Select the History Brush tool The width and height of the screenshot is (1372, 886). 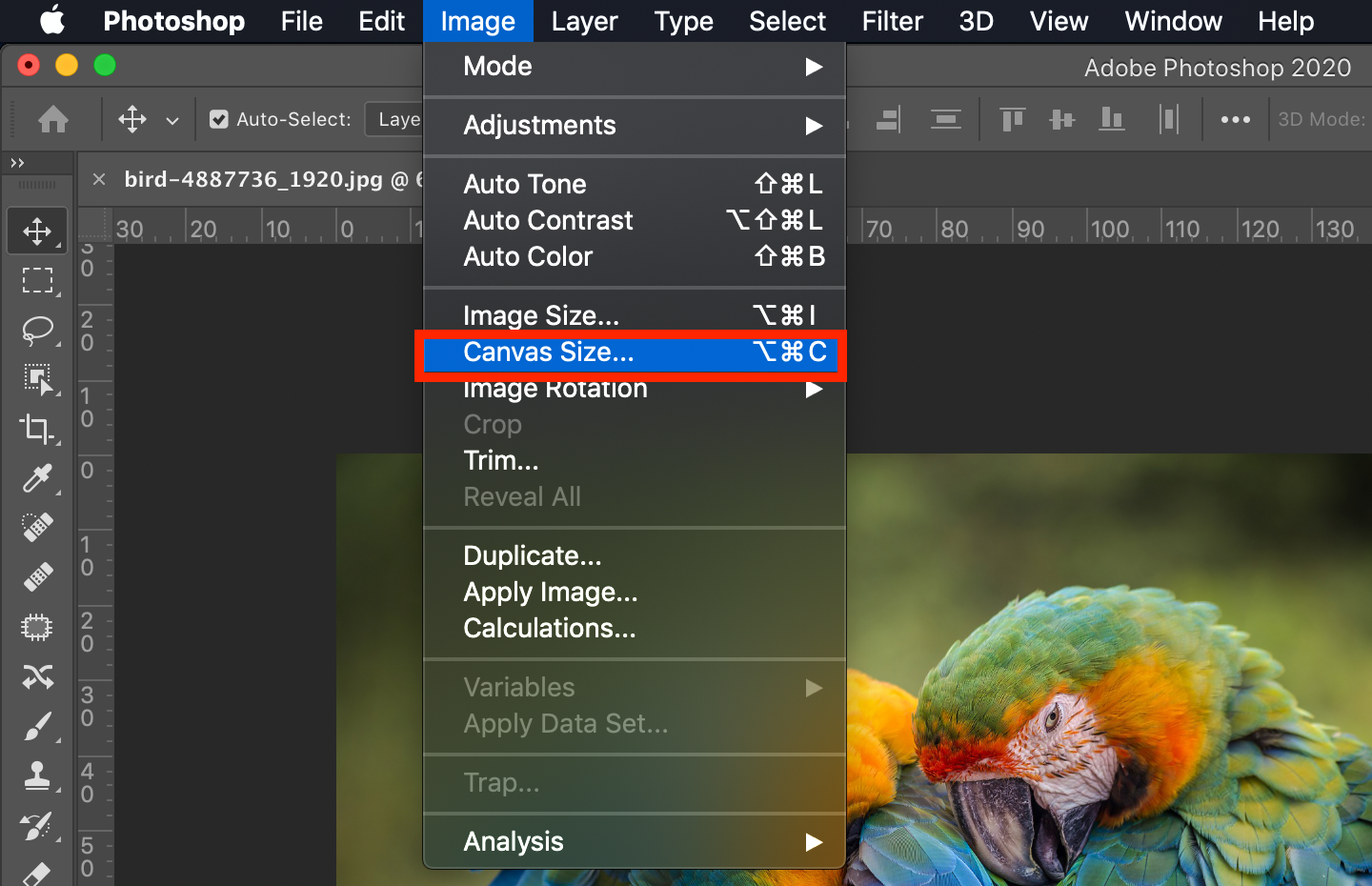[x=37, y=825]
